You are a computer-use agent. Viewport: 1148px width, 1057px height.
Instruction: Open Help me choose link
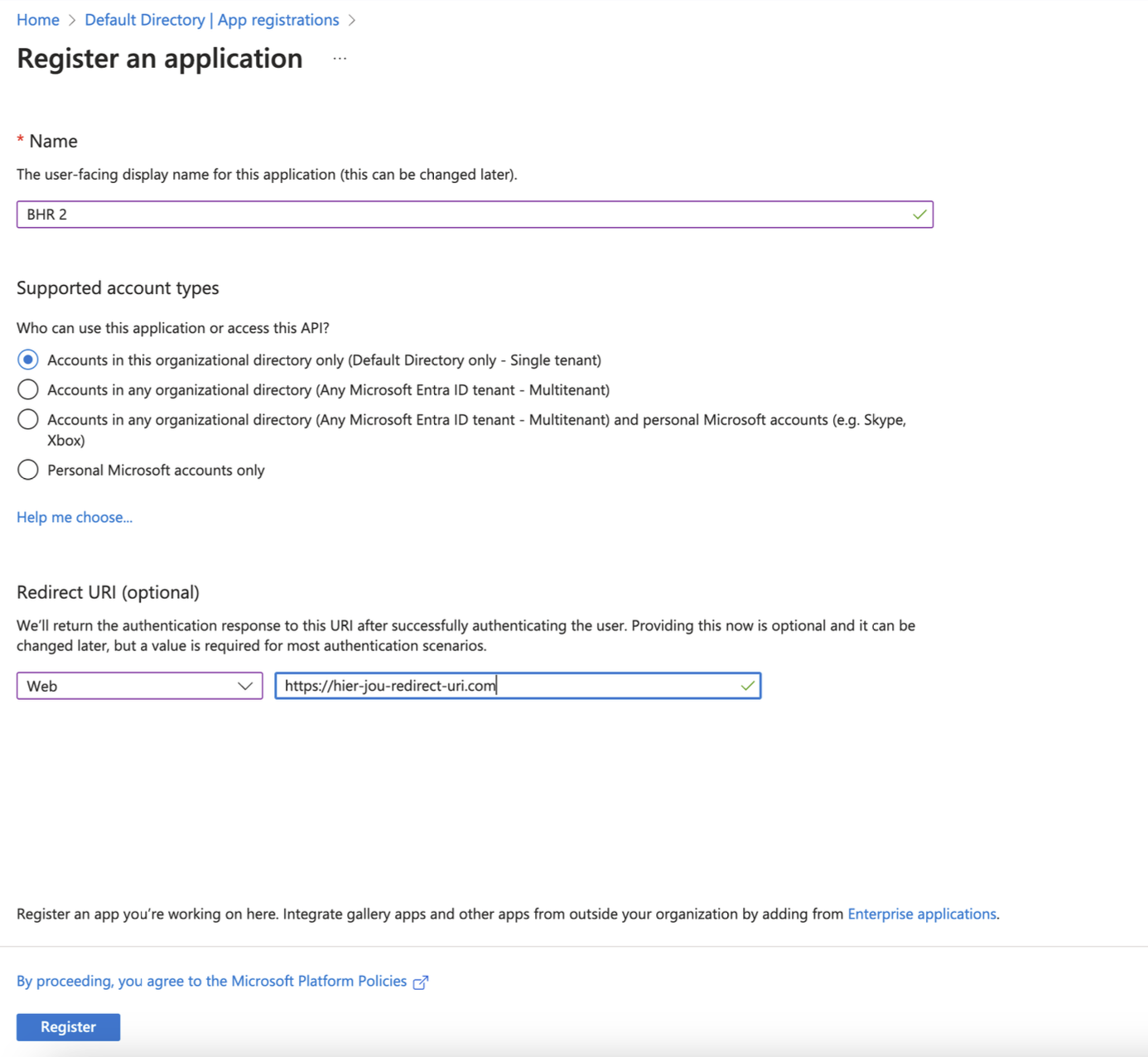(75, 518)
